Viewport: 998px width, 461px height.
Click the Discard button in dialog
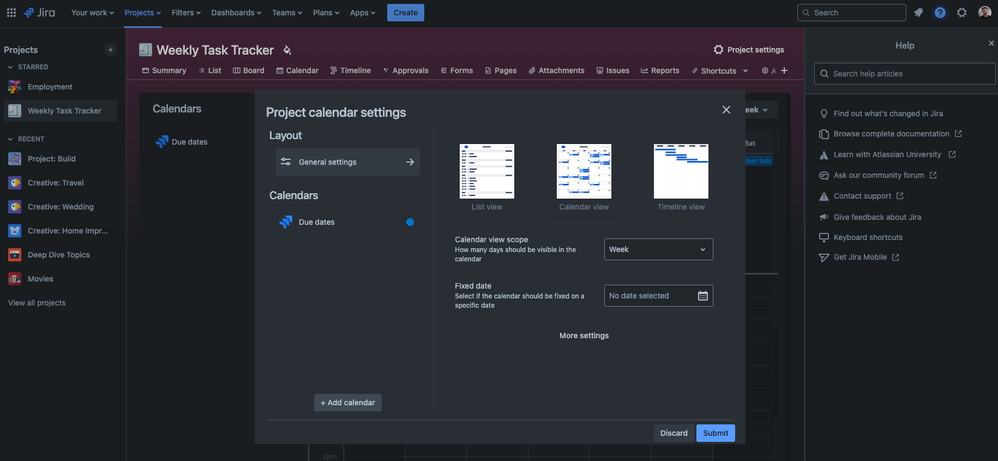click(674, 433)
